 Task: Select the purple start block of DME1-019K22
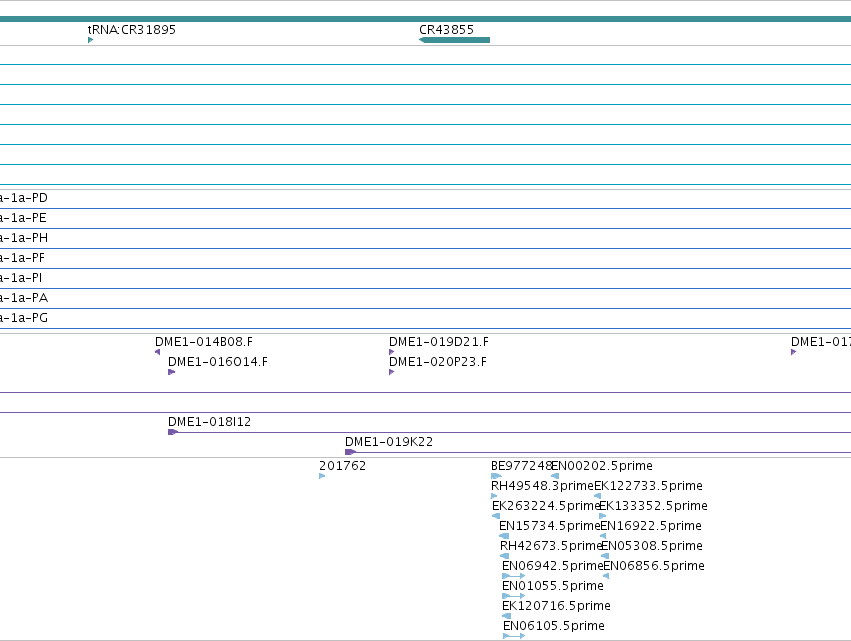(x=351, y=452)
